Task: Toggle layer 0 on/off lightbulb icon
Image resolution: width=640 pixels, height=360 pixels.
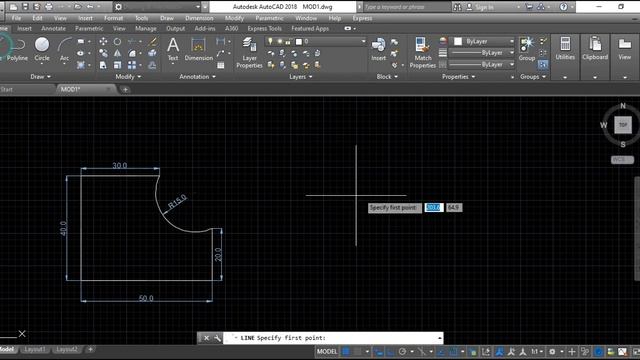Action: point(270,41)
